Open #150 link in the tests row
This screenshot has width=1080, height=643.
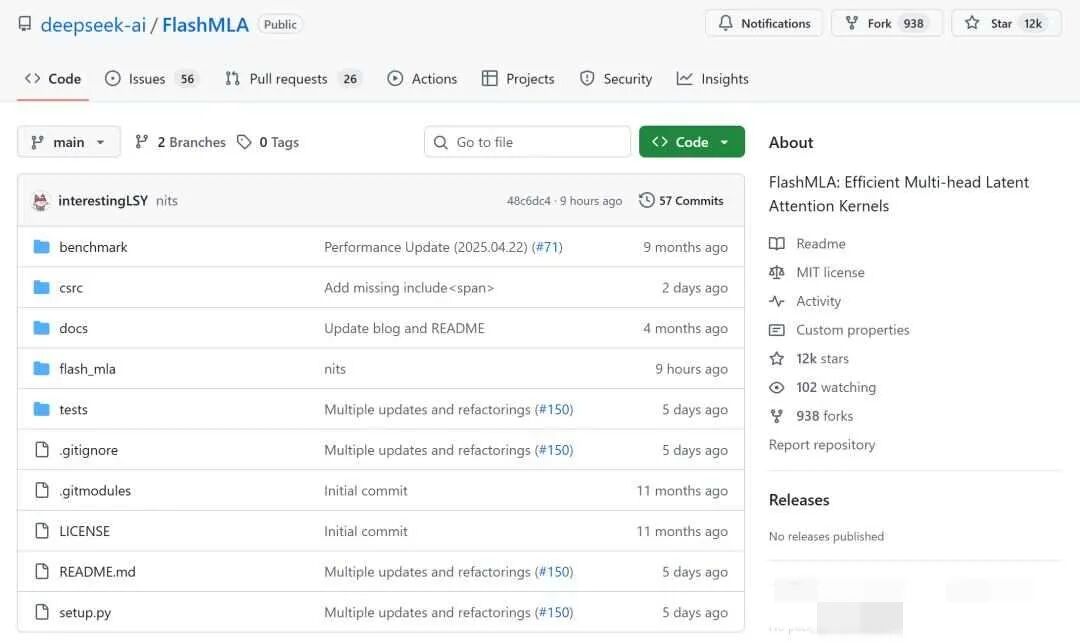point(554,410)
